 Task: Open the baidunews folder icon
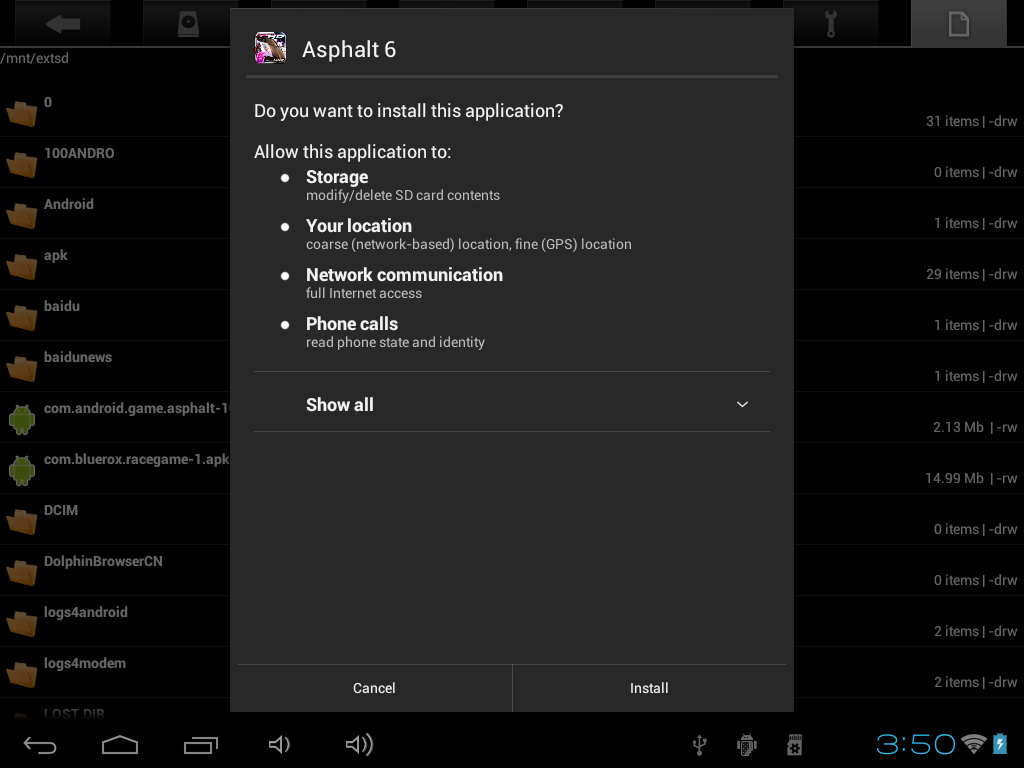(x=22, y=368)
